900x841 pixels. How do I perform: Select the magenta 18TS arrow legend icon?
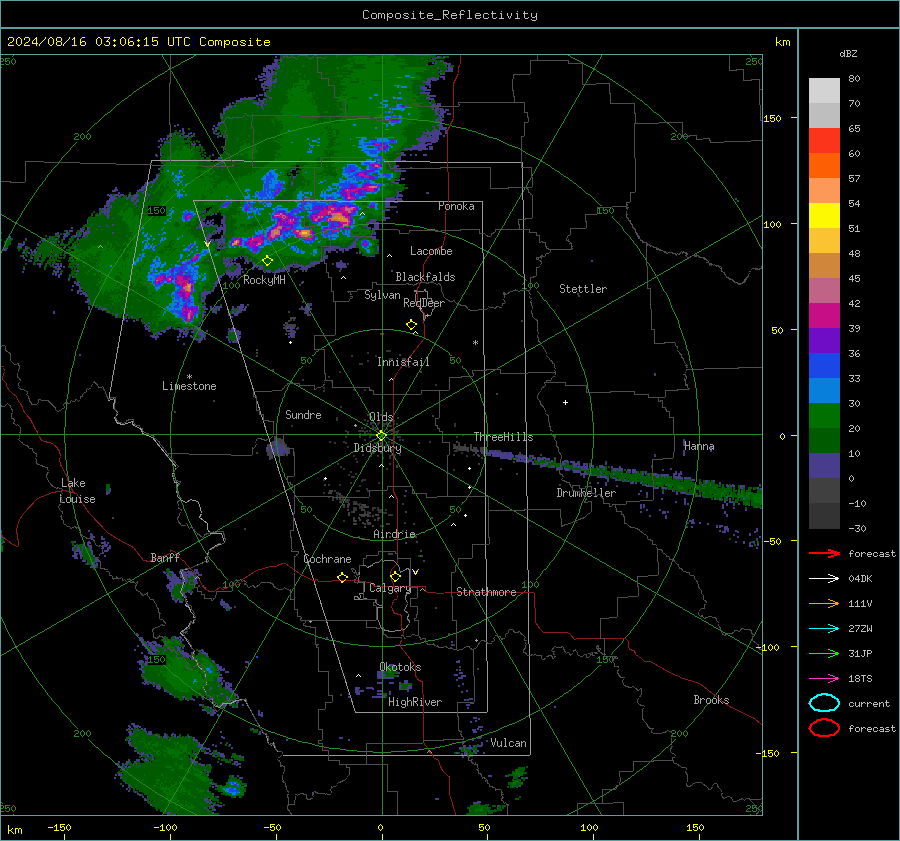(x=824, y=679)
